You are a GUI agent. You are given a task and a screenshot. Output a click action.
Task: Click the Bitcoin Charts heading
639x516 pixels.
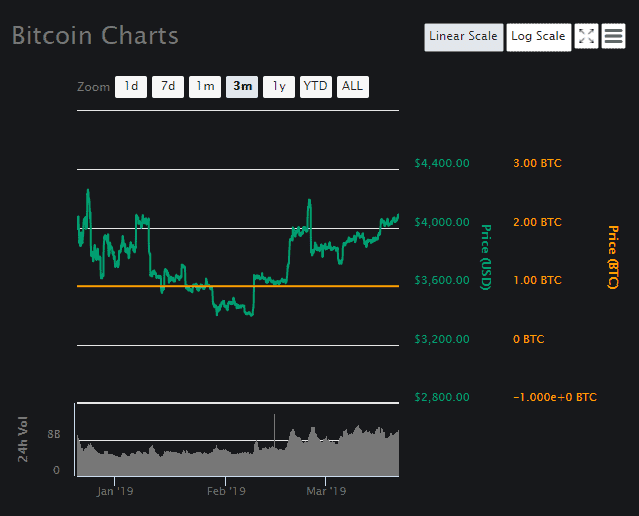95,35
